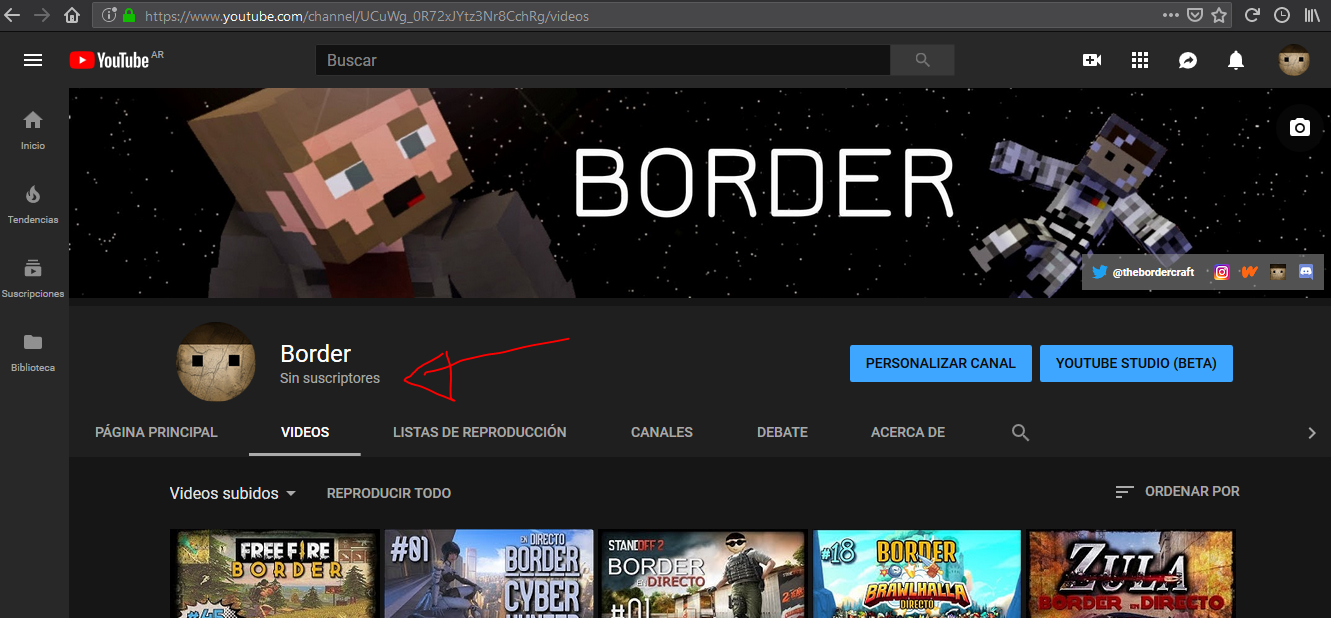Go to Inicio in the sidebar

(33, 130)
